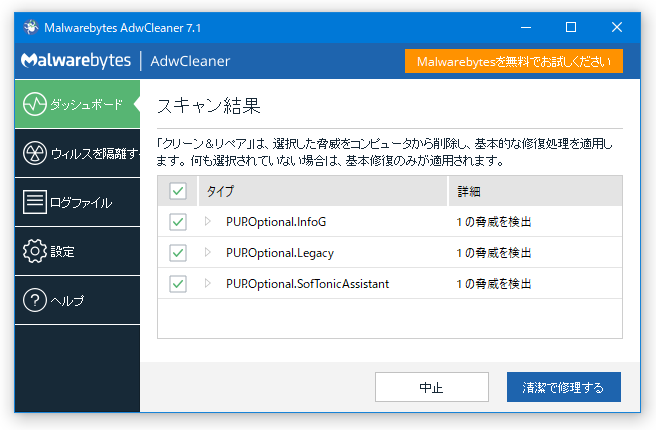Open the ログファイル sidebar item
656x430 pixels.
tap(77, 202)
